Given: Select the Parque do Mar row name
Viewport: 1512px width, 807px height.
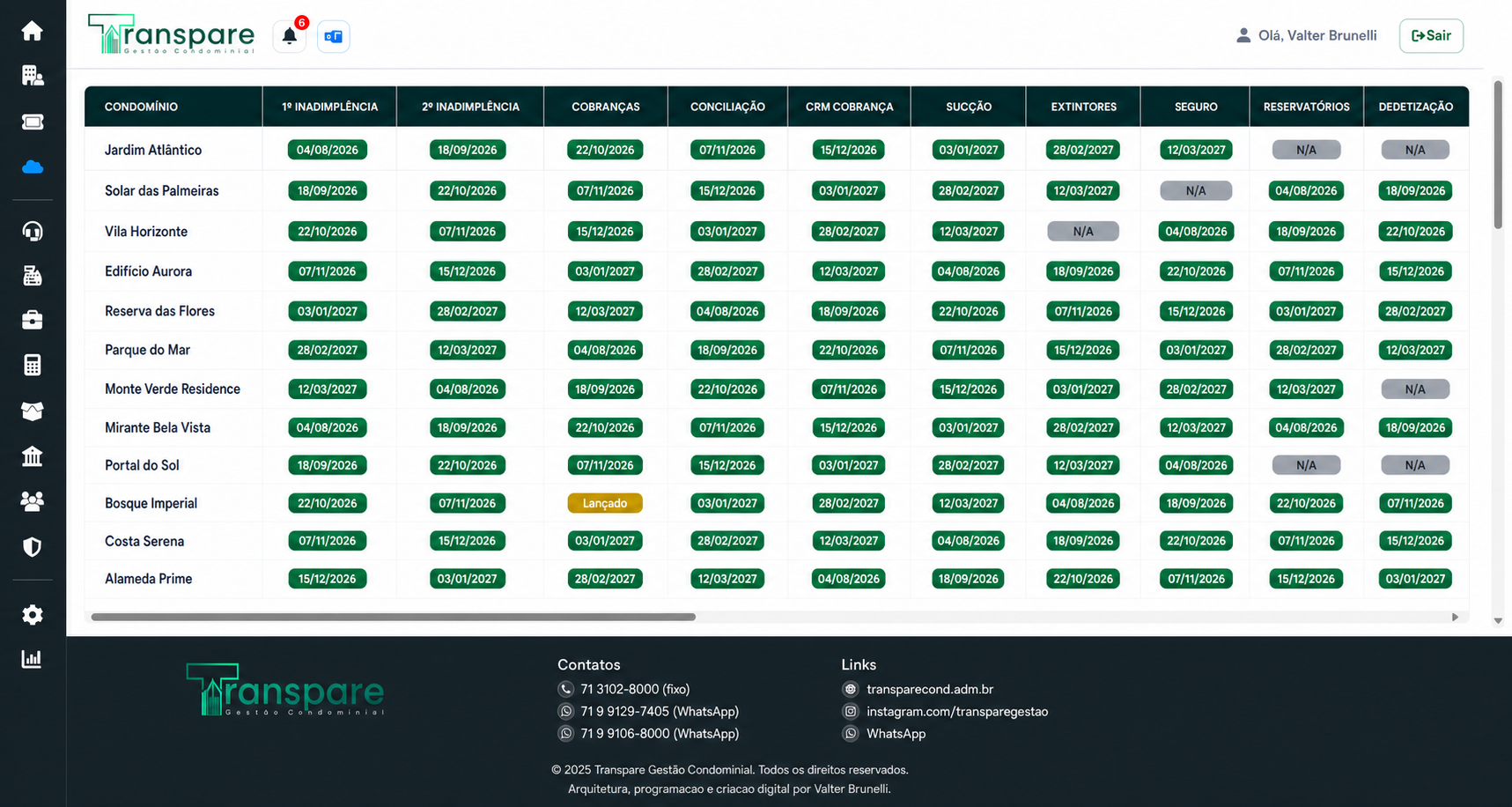Looking at the screenshot, I should point(147,350).
